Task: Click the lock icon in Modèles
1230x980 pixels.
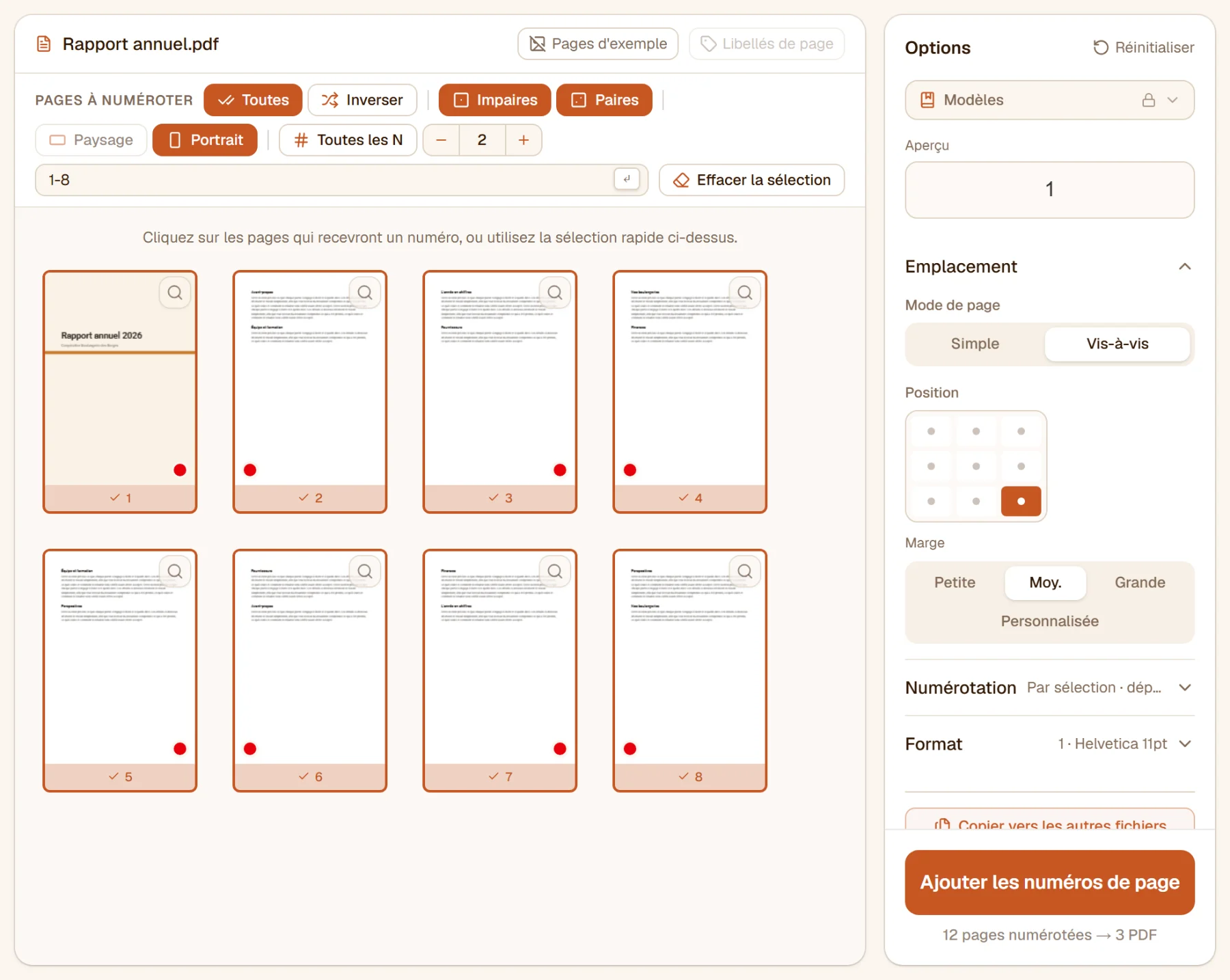Action: [x=1149, y=100]
